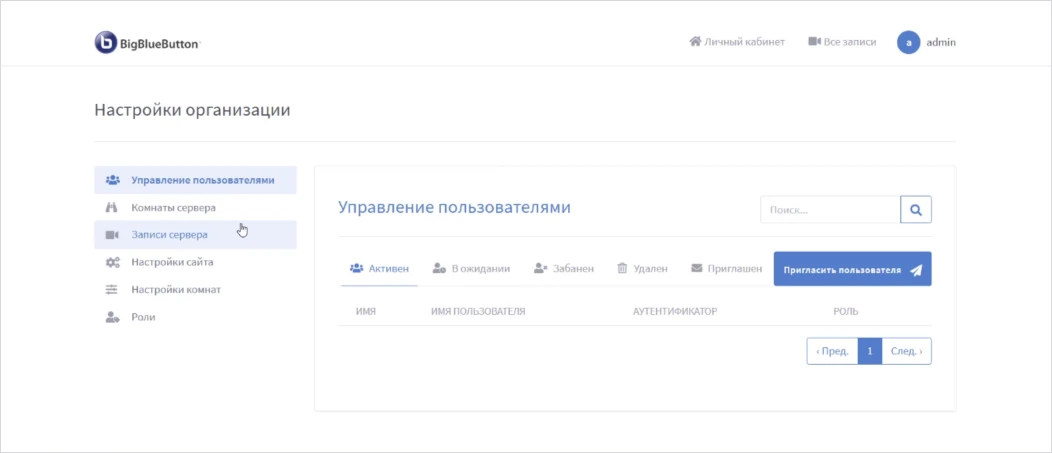Screen dimensions: 1052x453
Task: Switch to the Приглашен tab
Action: tap(727, 268)
